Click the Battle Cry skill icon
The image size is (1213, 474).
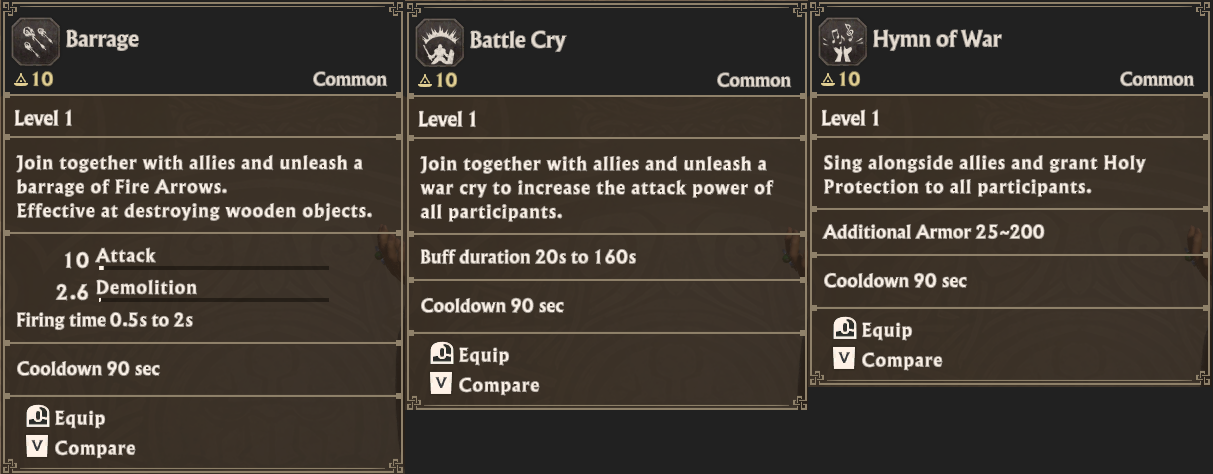[x=440, y=41]
